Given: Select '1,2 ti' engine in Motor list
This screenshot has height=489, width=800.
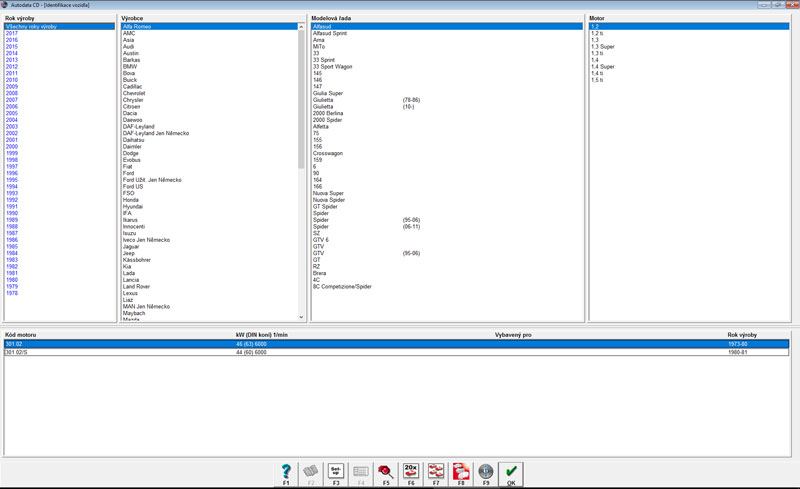Looking at the screenshot, I should [x=596, y=33].
